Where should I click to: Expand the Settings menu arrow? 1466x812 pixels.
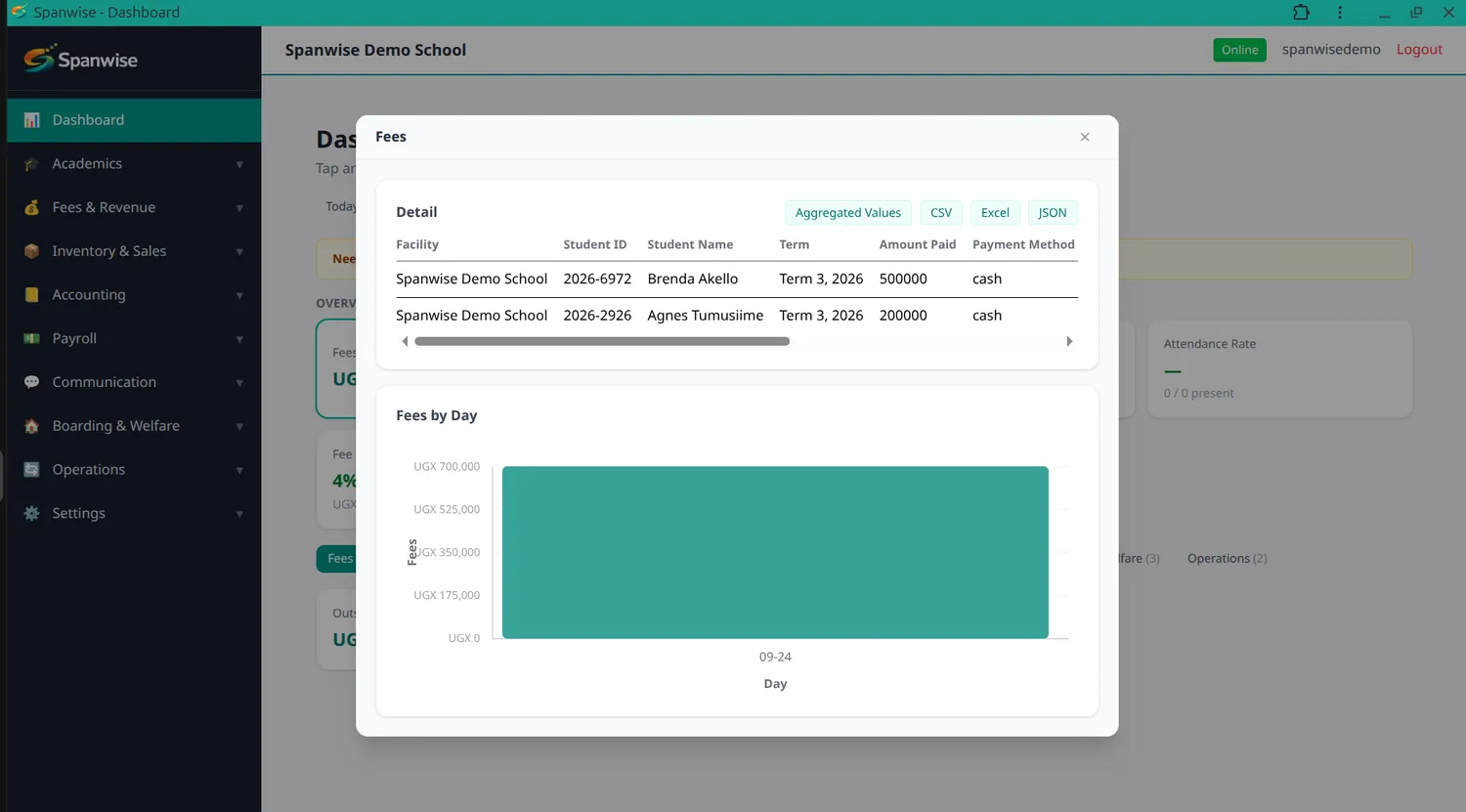(239, 514)
